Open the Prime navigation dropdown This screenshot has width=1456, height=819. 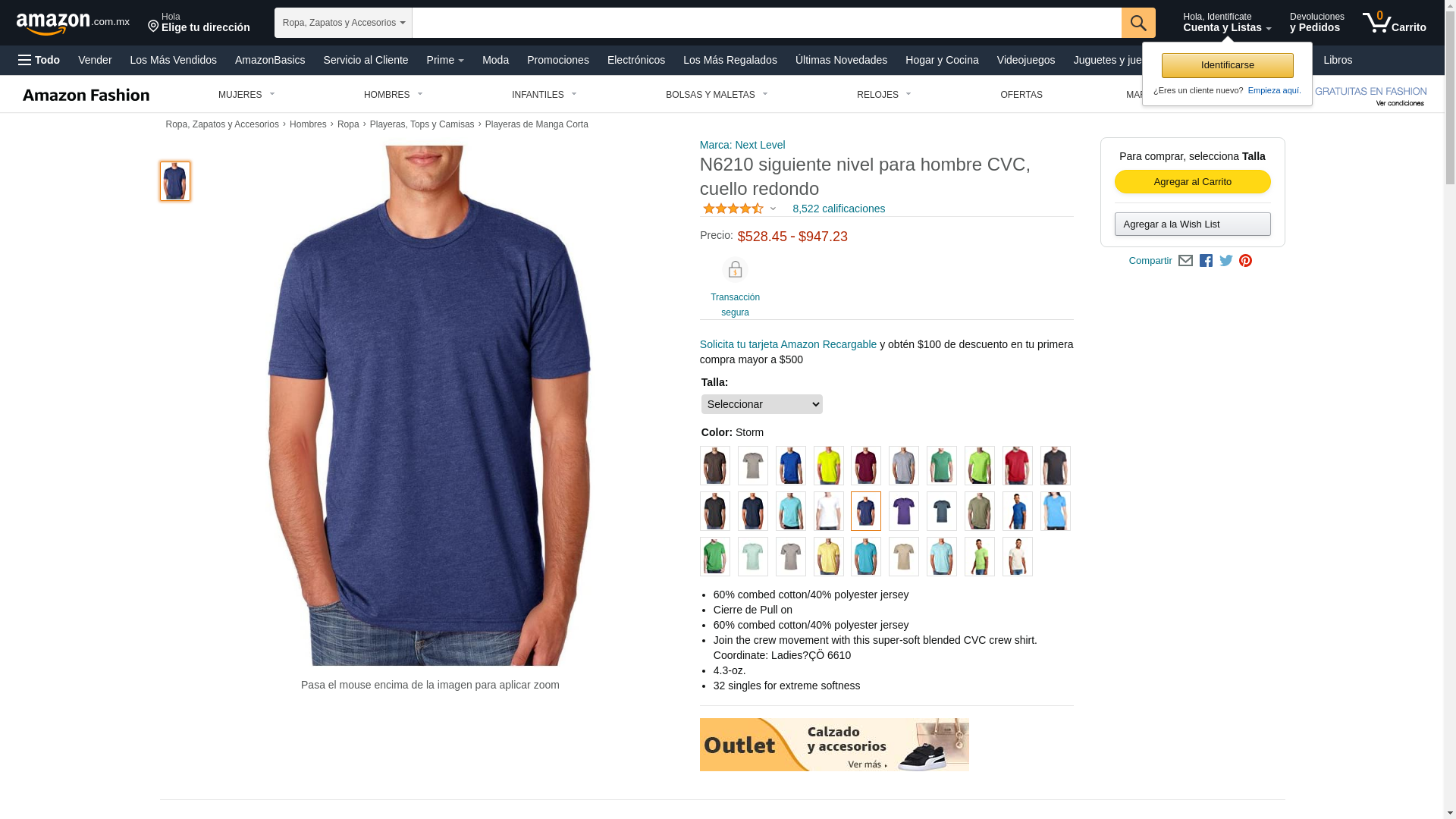point(445,60)
